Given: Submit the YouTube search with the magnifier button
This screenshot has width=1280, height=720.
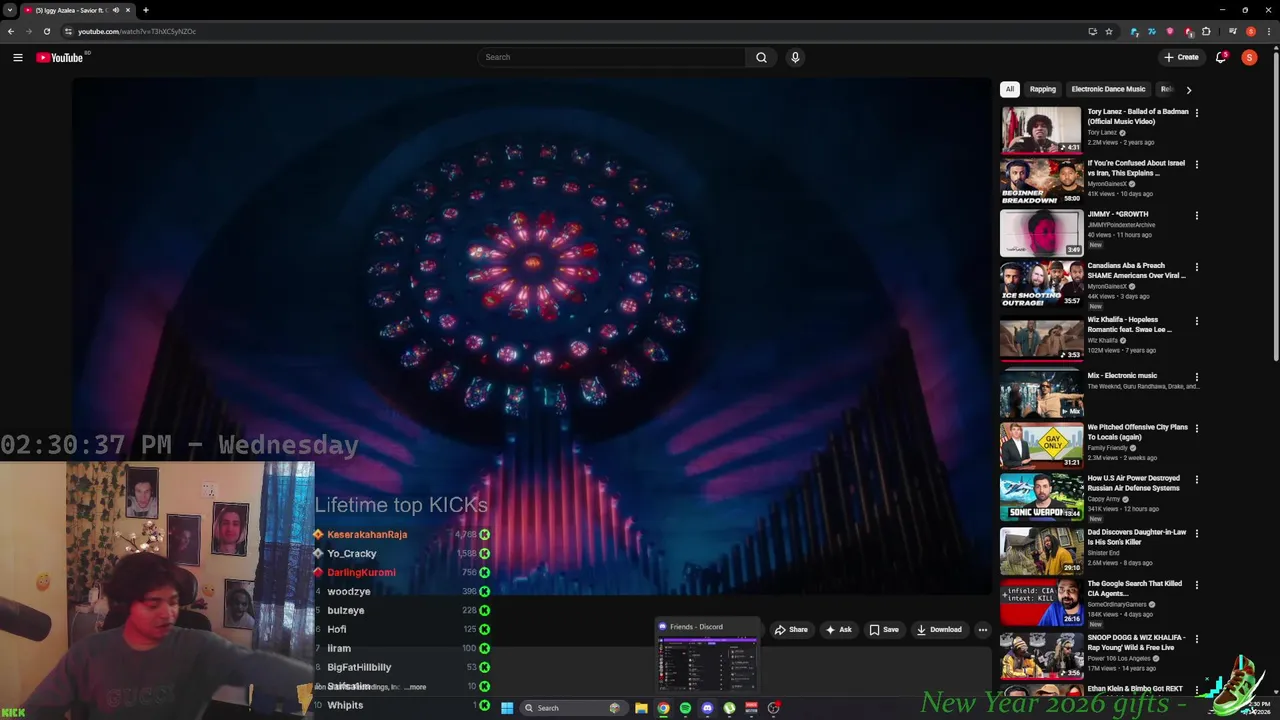Looking at the screenshot, I should pyautogui.click(x=761, y=57).
